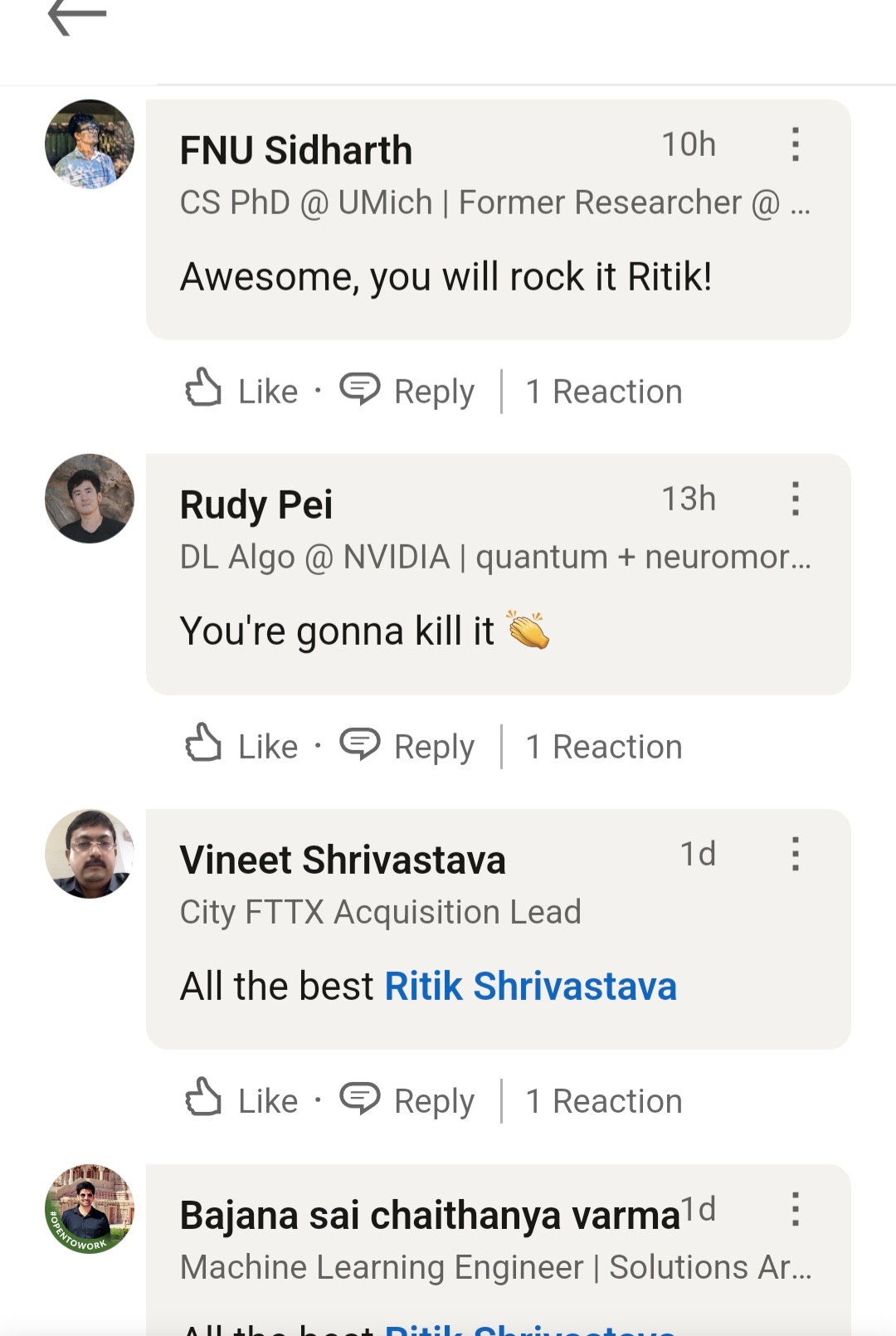
Task: Like FNU Sidharth's comment
Action: tap(241, 390)
